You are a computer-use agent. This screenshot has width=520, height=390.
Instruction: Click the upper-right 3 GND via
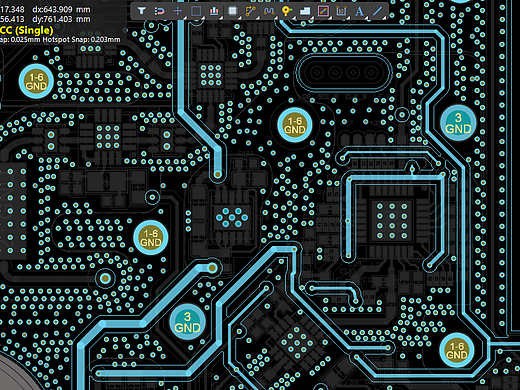coord(458,123)
